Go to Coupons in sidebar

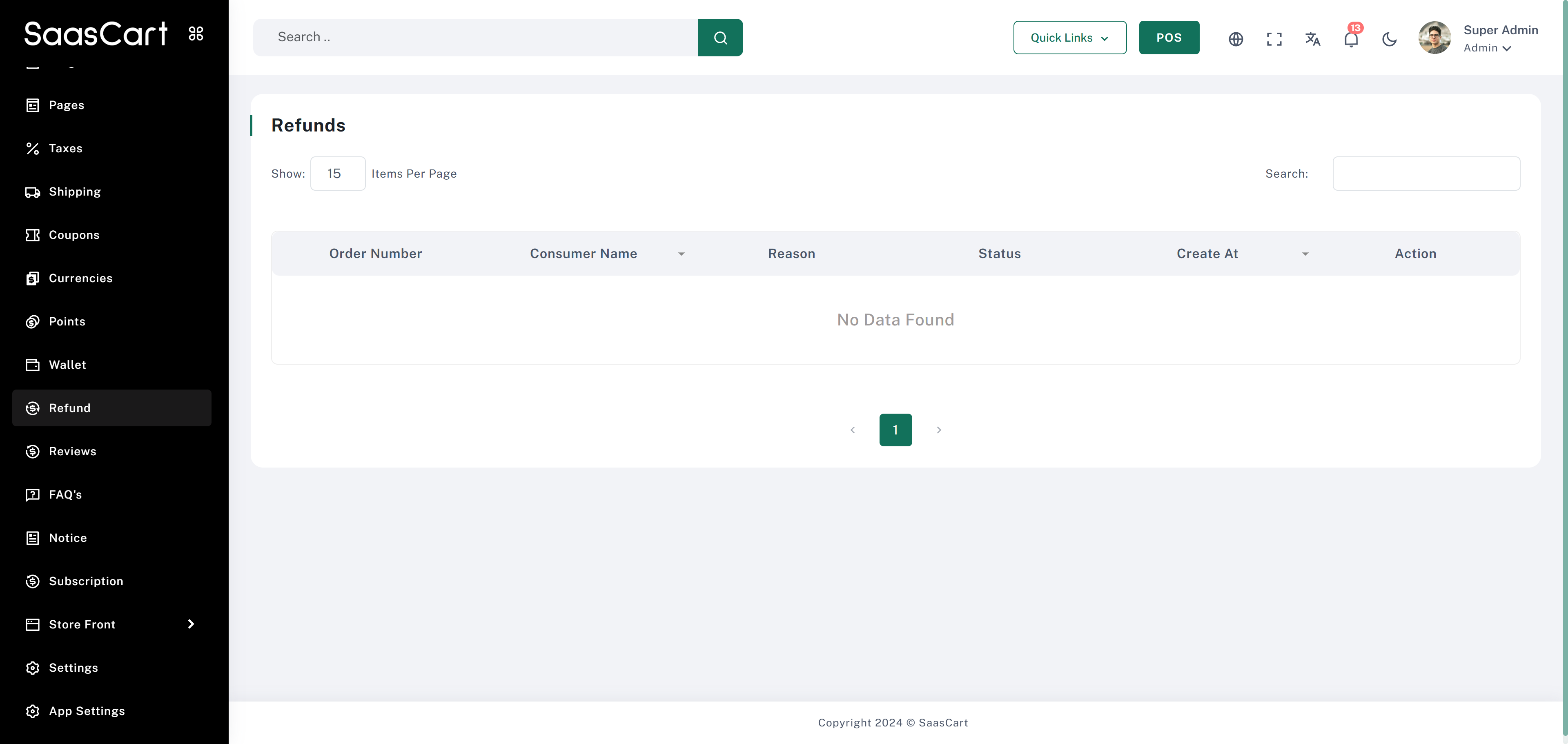pyautogui.click(x=73, y=235)
